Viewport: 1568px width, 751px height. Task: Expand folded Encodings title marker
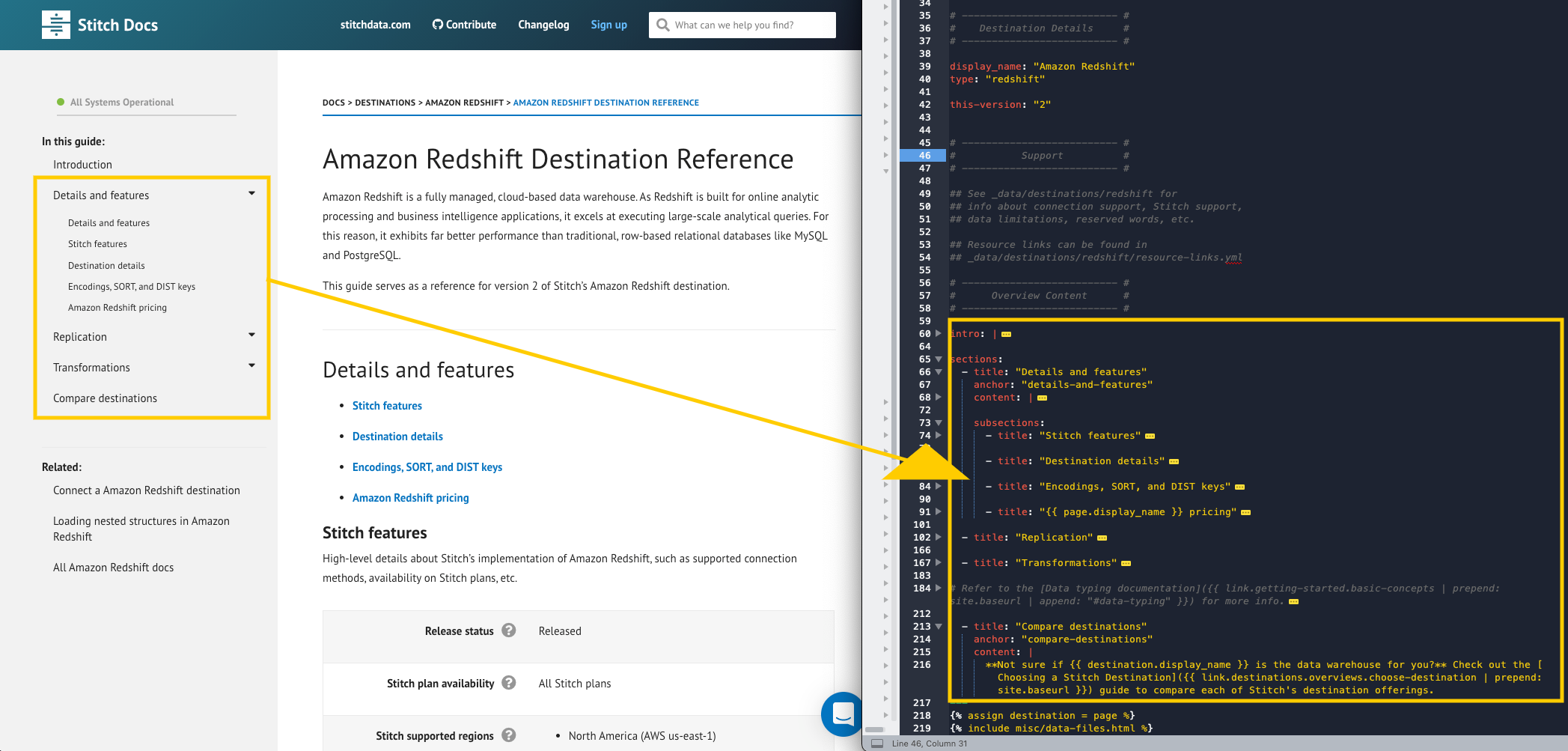pos(1239,487)
